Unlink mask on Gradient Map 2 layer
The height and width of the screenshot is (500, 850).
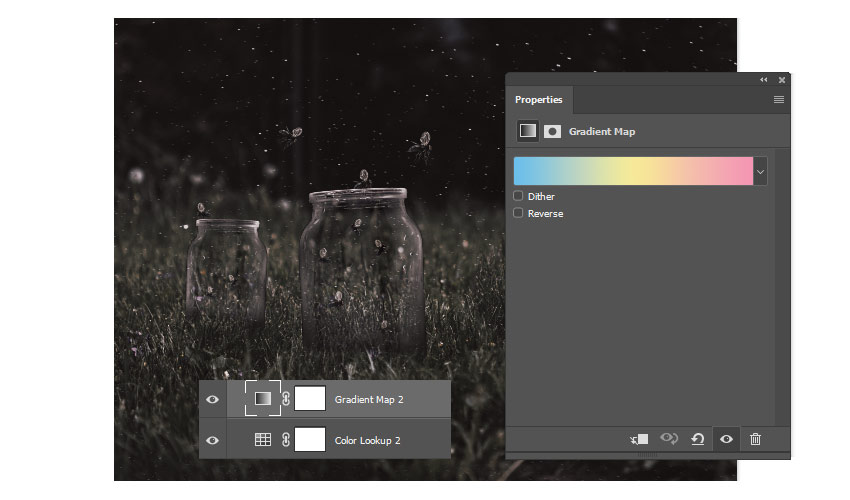point(286,399)
